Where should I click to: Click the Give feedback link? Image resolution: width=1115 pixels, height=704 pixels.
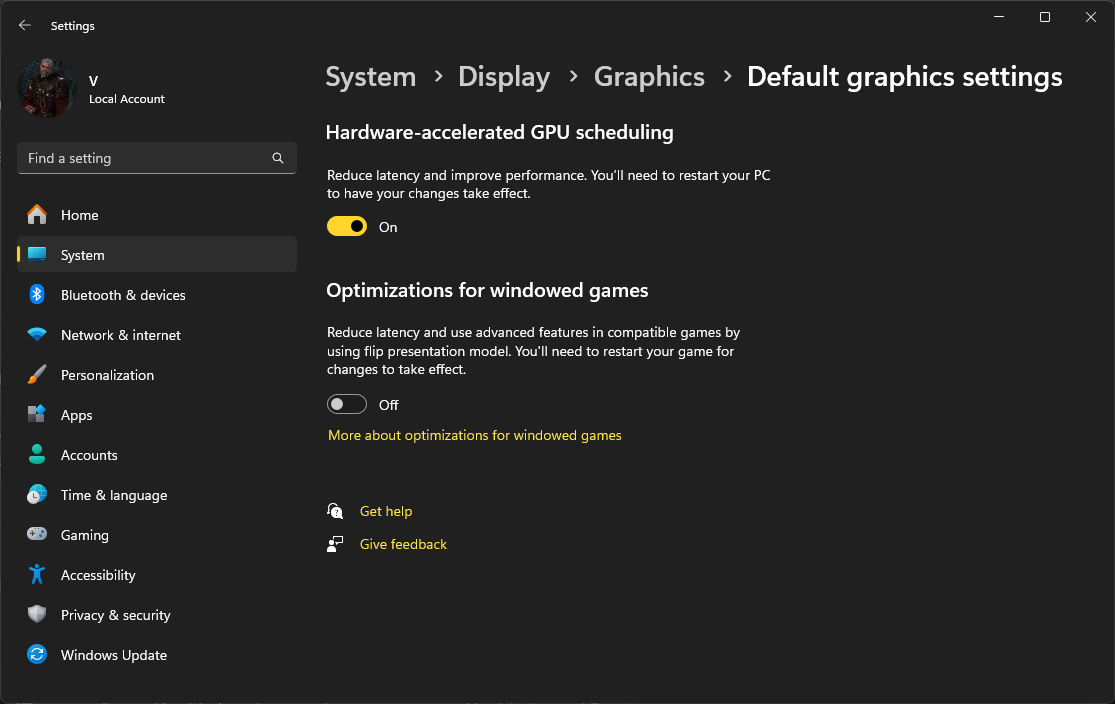coord(403,544)
